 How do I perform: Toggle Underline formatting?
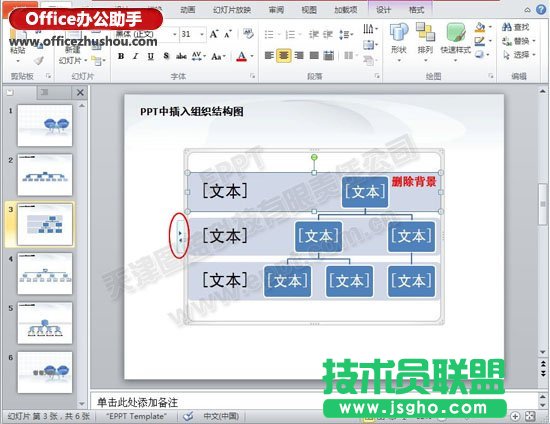150,56
